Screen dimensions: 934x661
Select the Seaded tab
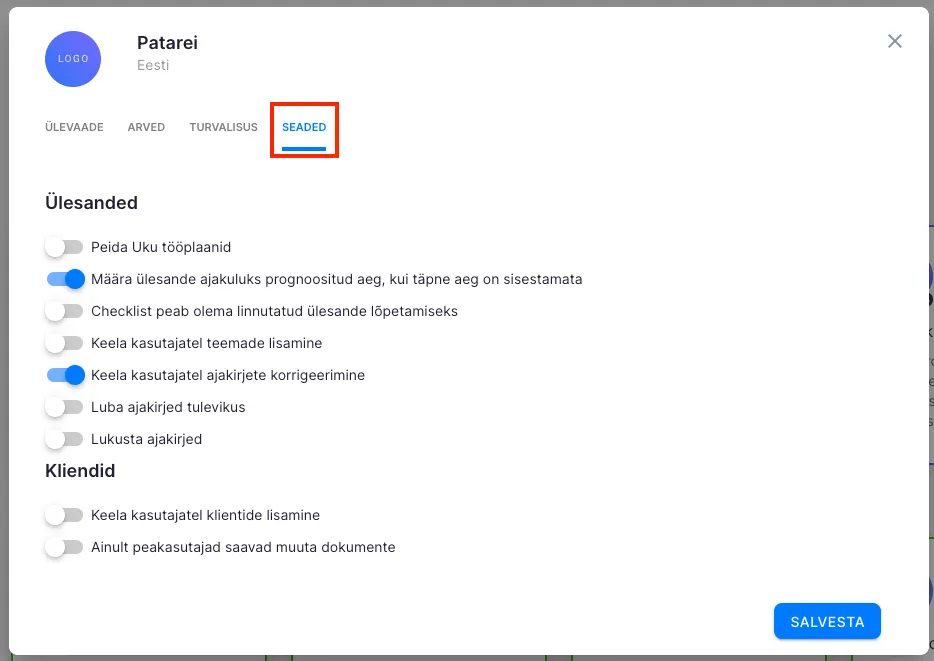(x=304, y=127)
